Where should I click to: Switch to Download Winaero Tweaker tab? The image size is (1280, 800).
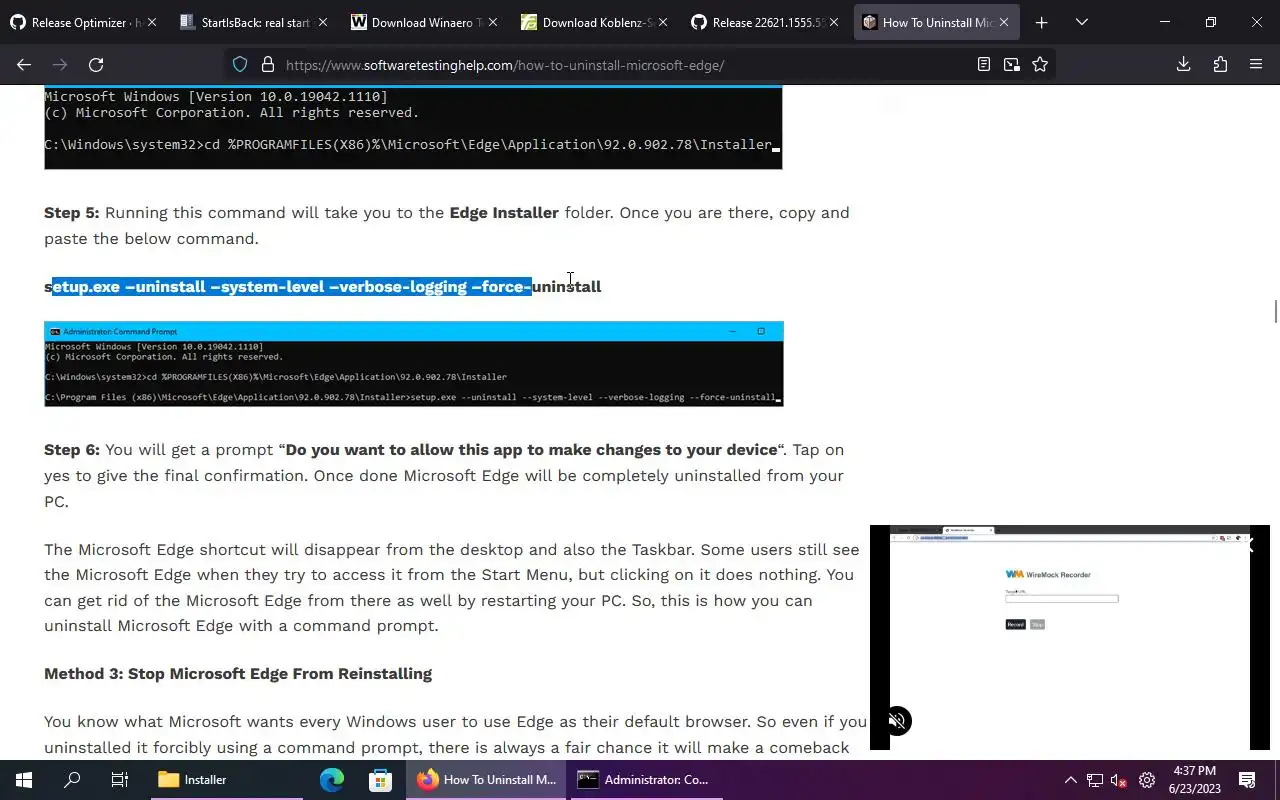click(x=423, y=22)
